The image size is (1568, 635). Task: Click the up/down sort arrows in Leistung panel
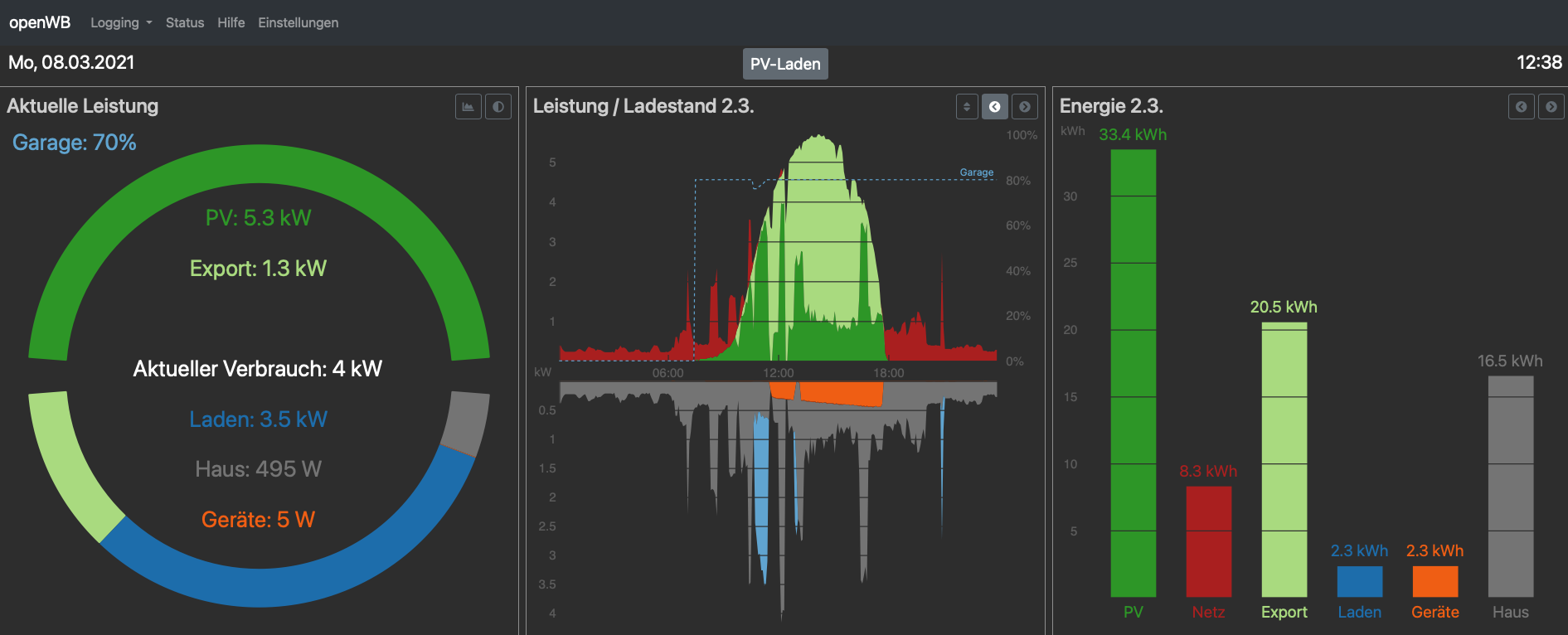point(967,107)
